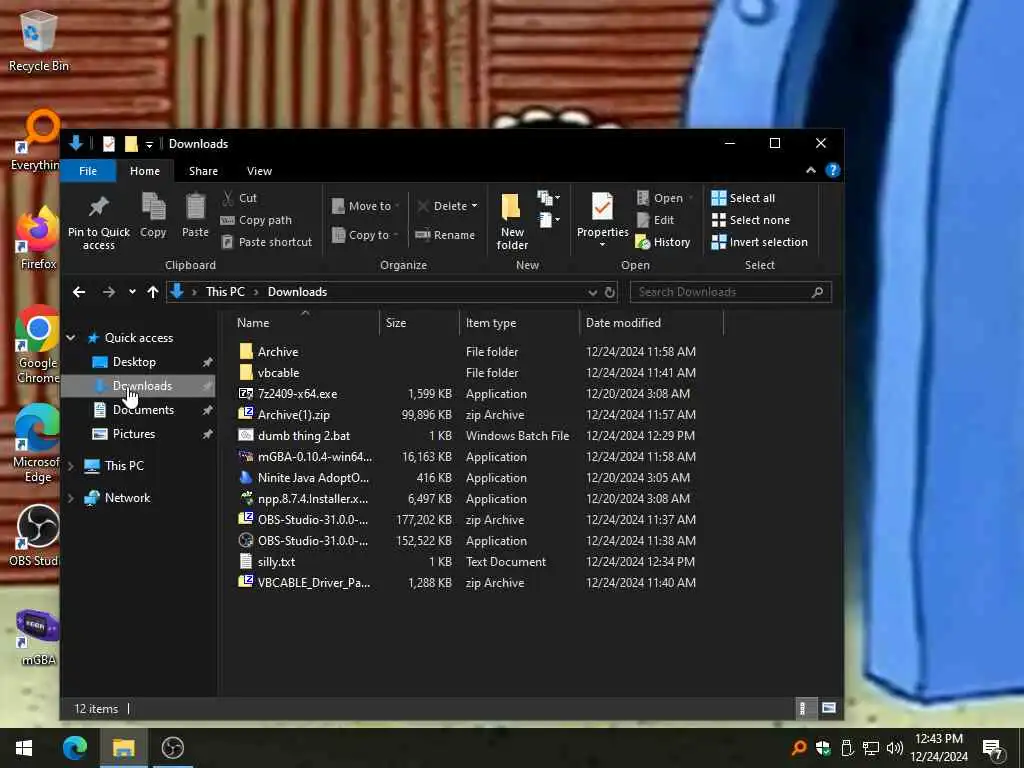The image size is (1024, 768).
Task: Click in the Search Downloads field
Action: click(x=730, y=292)
